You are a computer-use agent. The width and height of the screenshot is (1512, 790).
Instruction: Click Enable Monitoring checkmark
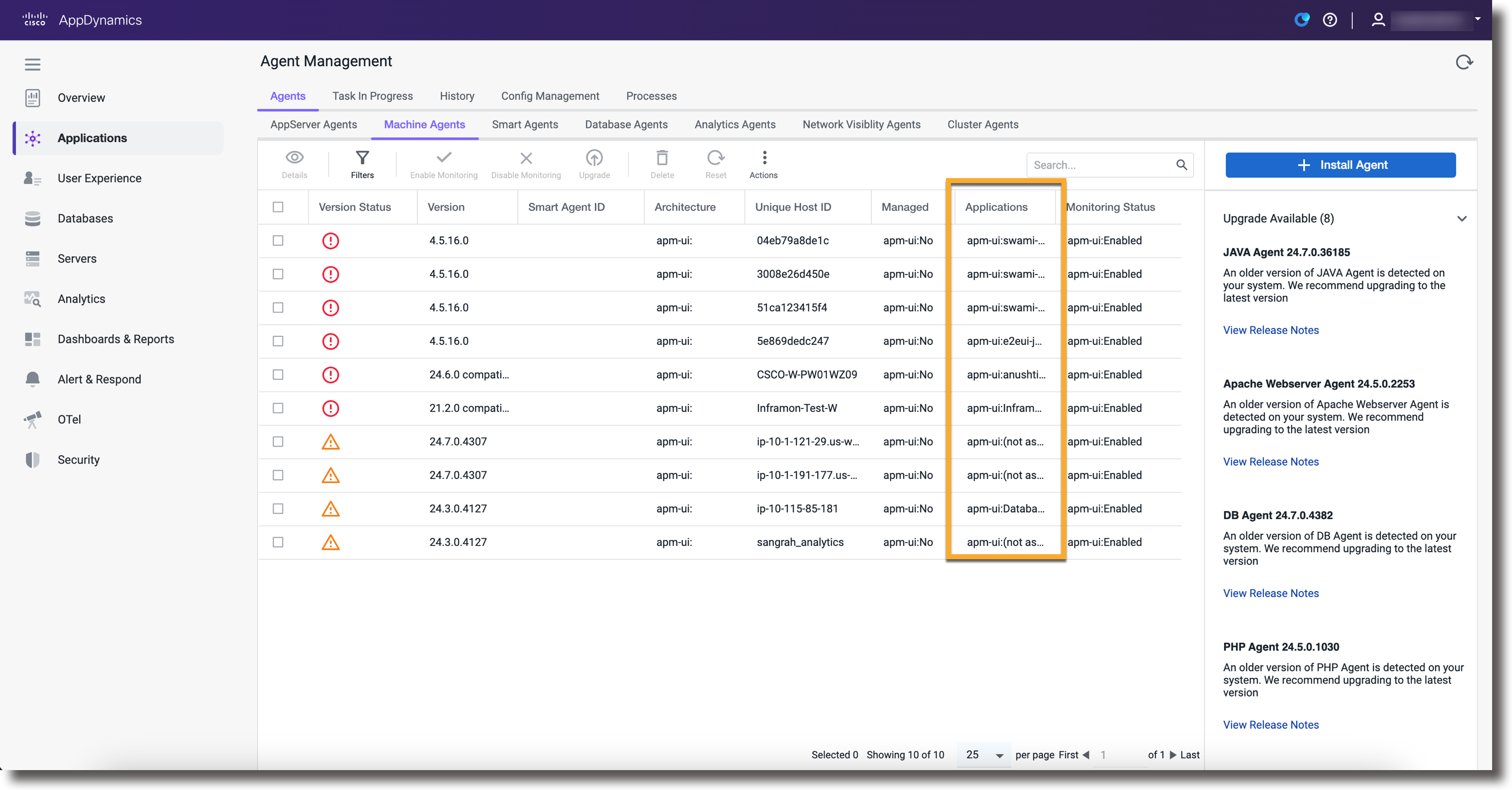[444, 157]
